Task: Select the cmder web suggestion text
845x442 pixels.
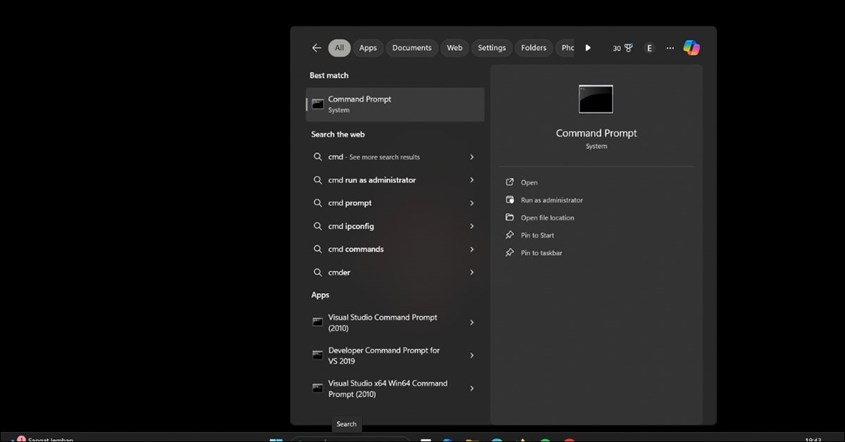Action: [x=339, y=272]
